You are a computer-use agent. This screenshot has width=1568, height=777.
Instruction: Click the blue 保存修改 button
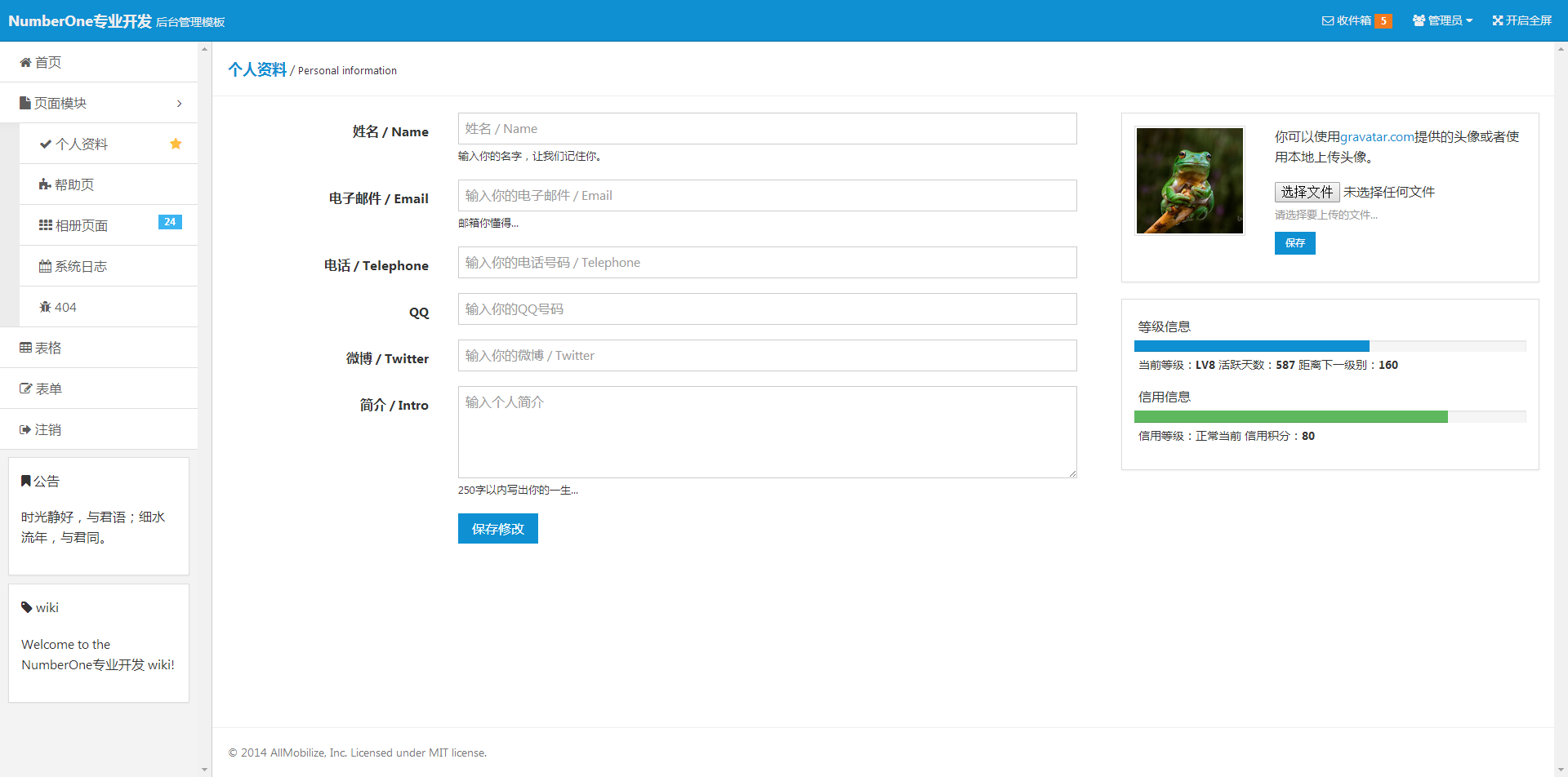coord(497,529)
